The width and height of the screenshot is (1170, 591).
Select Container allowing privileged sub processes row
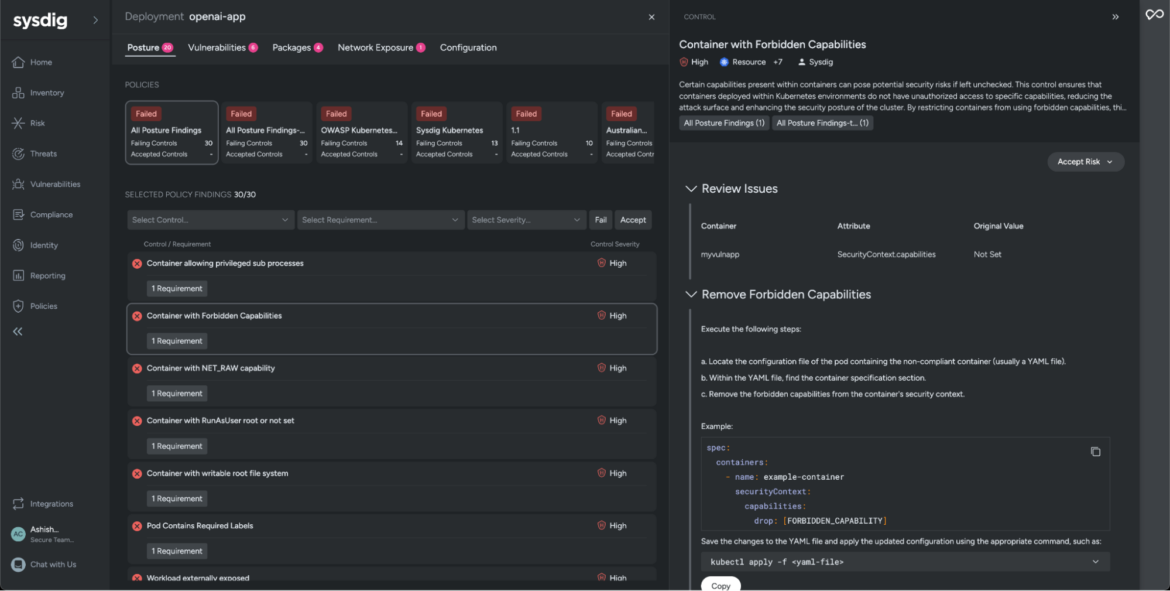392,276
